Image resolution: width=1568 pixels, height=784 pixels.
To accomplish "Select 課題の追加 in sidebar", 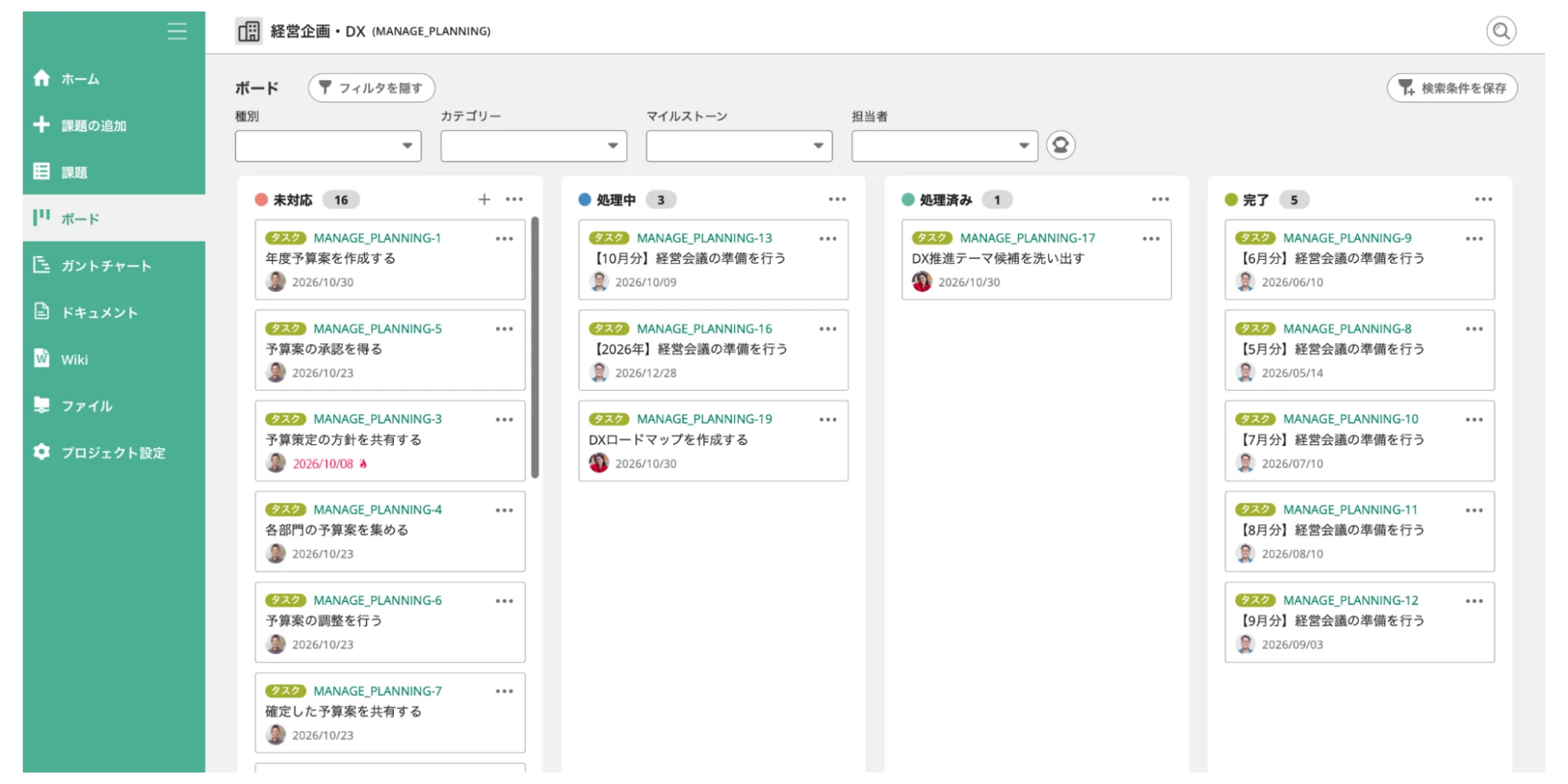I will tap(114, 125).
